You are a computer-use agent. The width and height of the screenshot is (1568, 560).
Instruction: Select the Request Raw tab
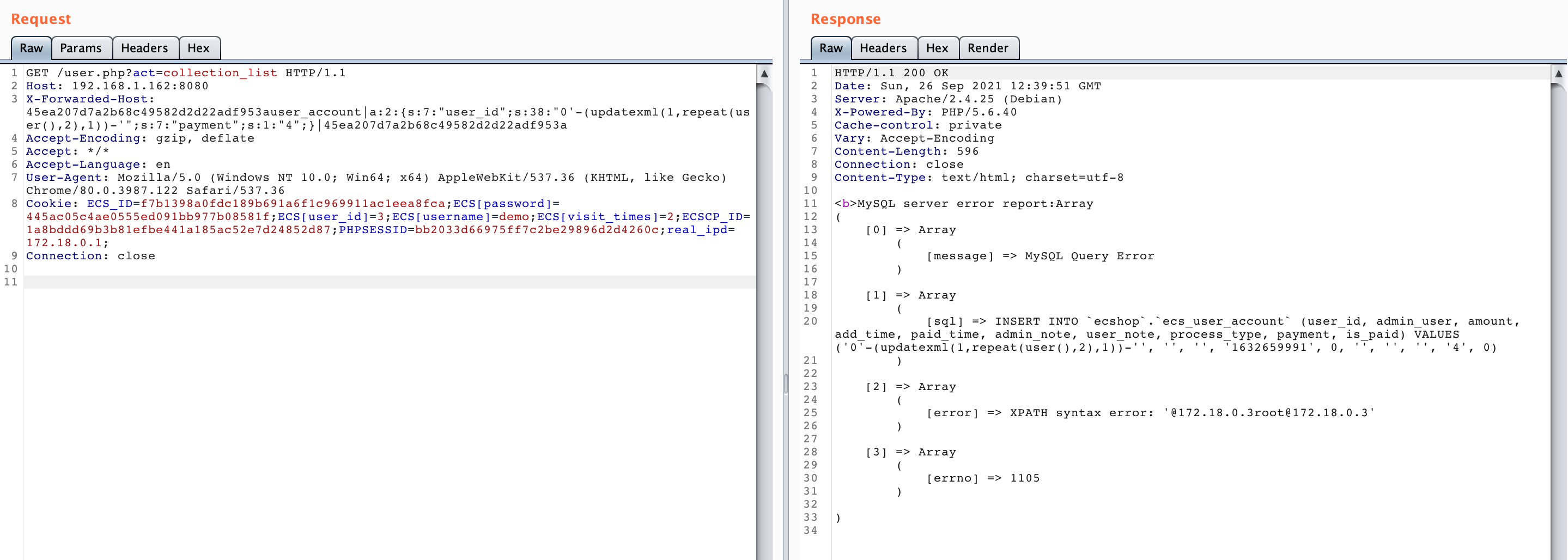click(x=31, y=48)
